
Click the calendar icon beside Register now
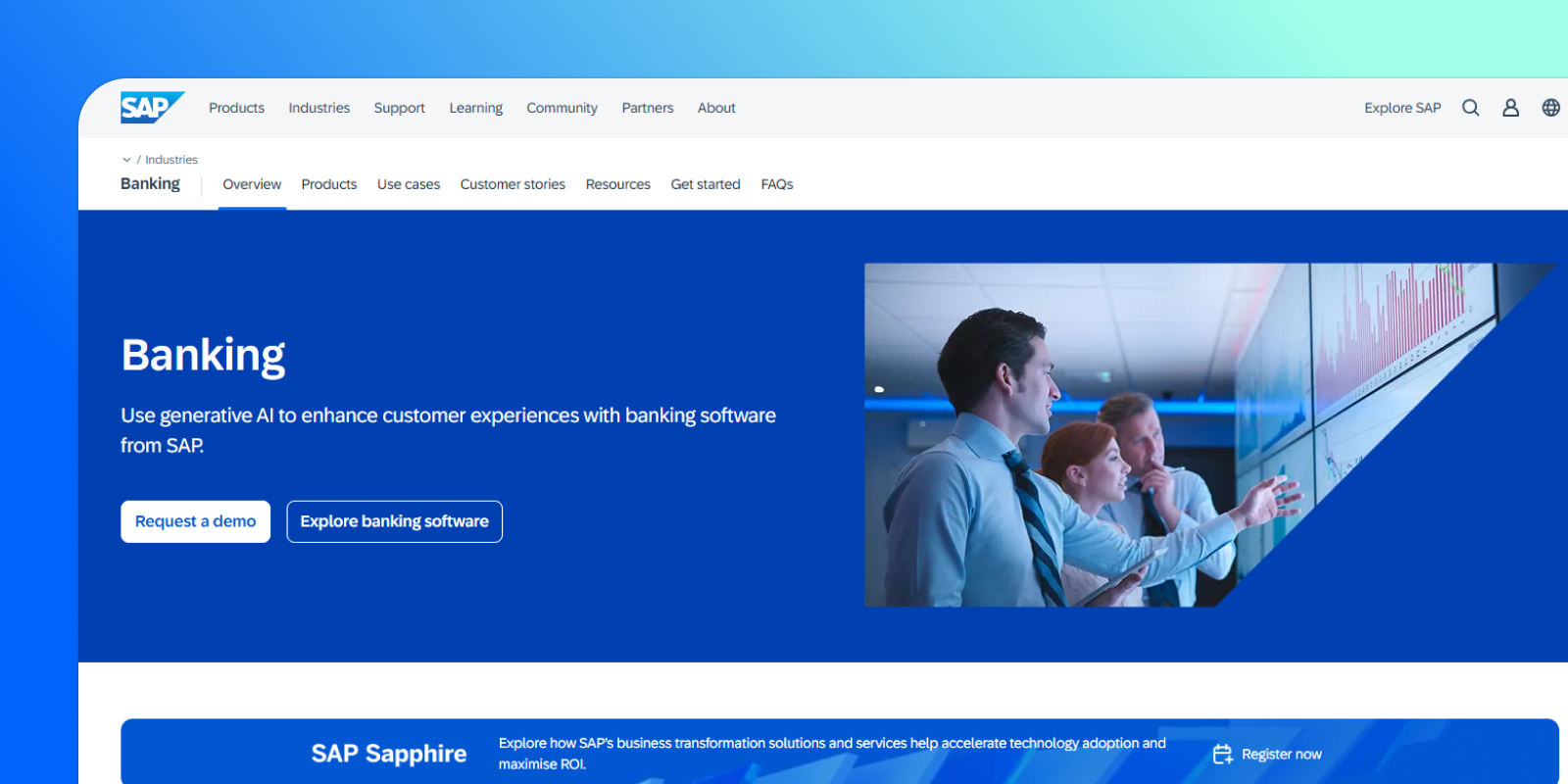(1222, 754)
